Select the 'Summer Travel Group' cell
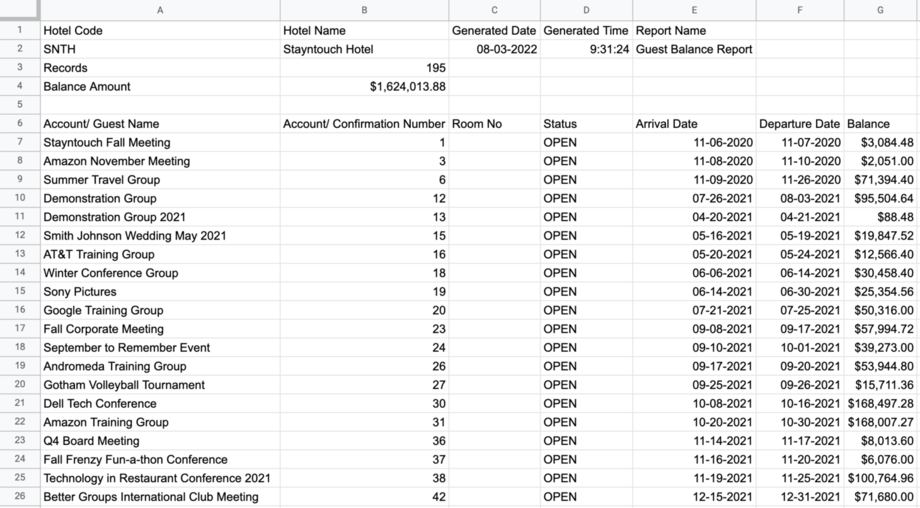This screenshot has height=508, width=920. tap(160, 180)
